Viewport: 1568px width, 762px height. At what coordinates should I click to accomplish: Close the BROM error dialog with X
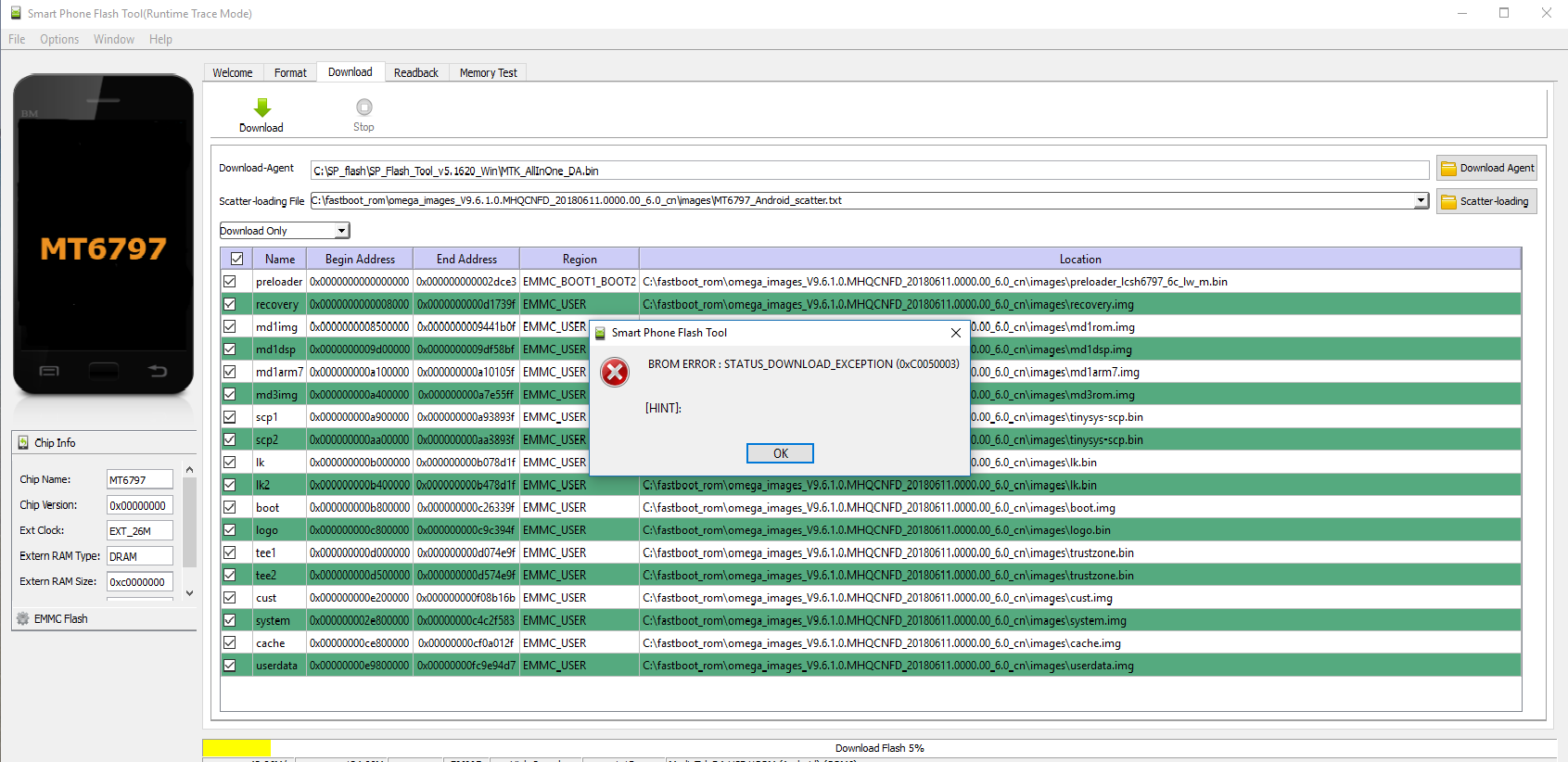pos(955,333)
